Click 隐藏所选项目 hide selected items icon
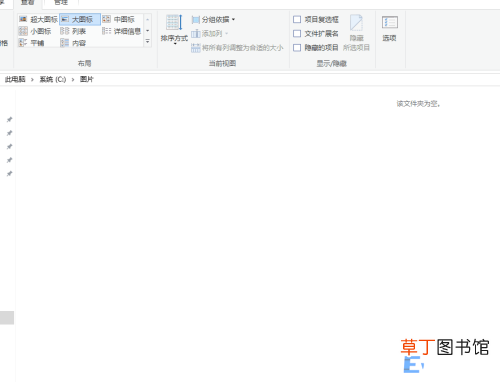Screen dimensions: 500x382 356,33
